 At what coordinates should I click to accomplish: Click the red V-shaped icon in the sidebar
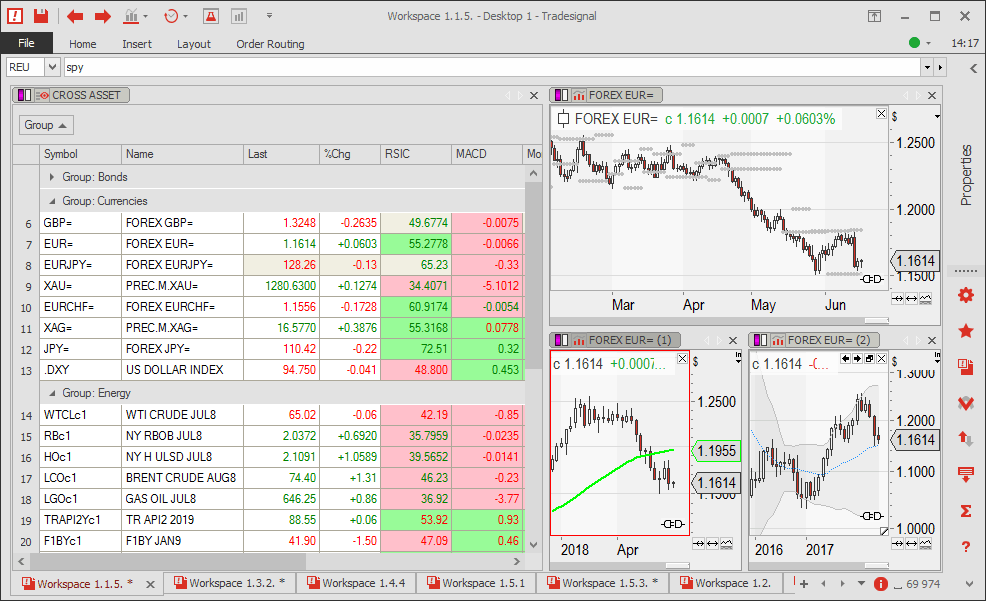(966, 403)
